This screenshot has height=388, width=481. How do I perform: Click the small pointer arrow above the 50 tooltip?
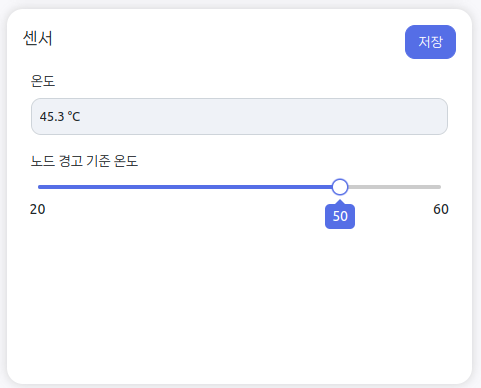340,202
